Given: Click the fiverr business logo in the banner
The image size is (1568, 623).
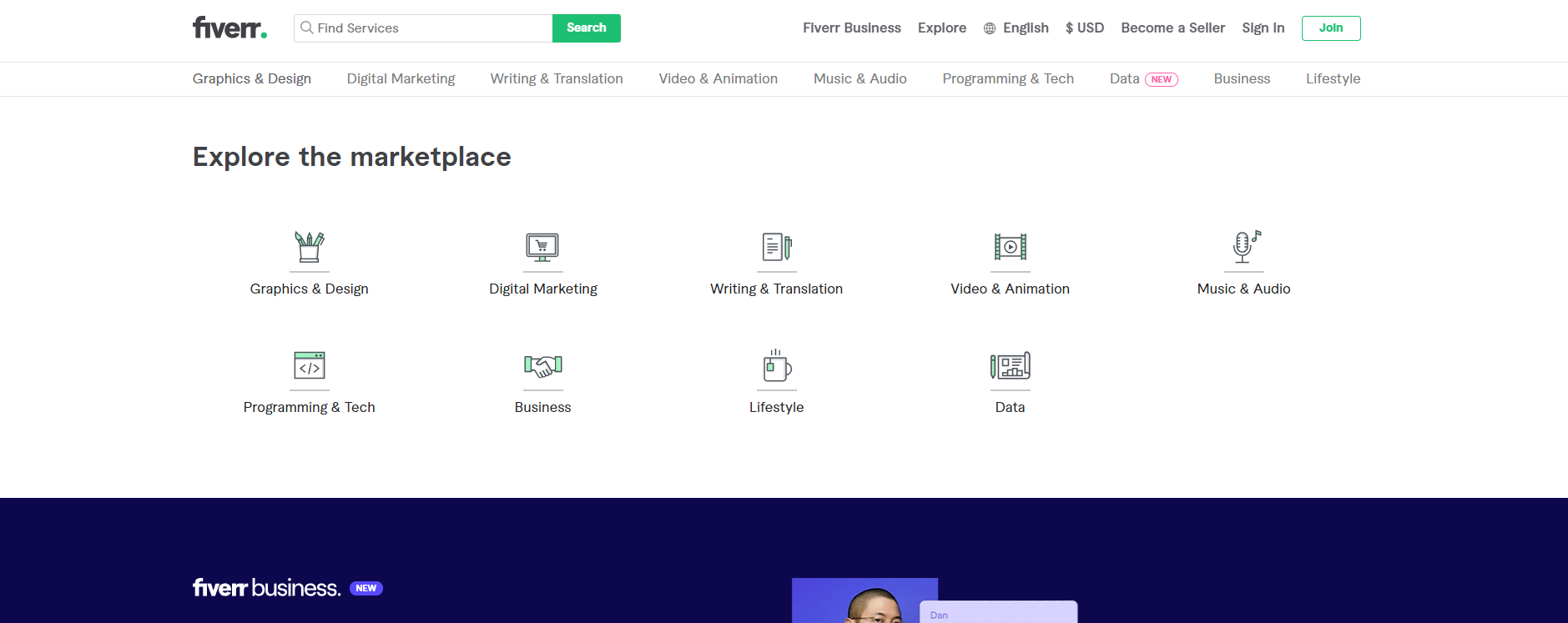Looking at the screenshot, I should (x=266, y=588).
